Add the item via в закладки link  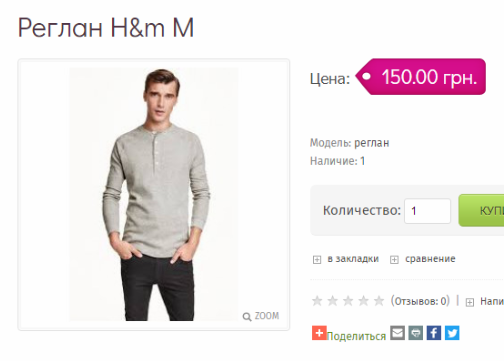coord(353,259)
